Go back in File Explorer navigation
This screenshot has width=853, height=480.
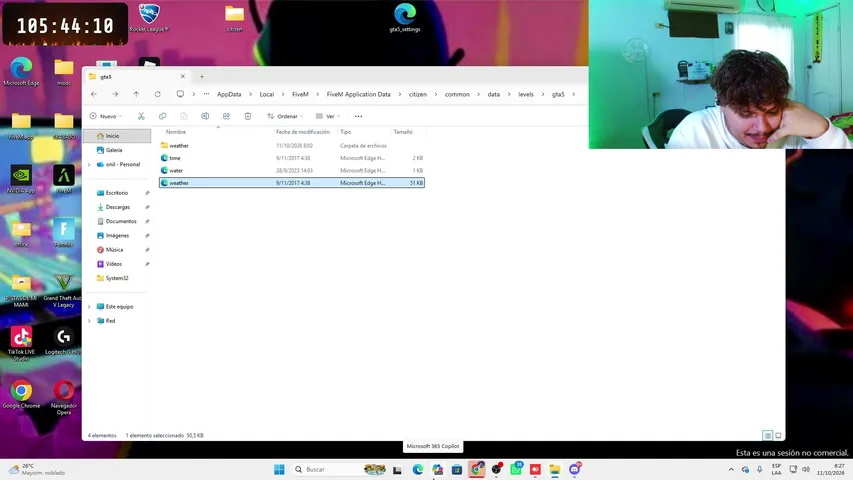94,94
